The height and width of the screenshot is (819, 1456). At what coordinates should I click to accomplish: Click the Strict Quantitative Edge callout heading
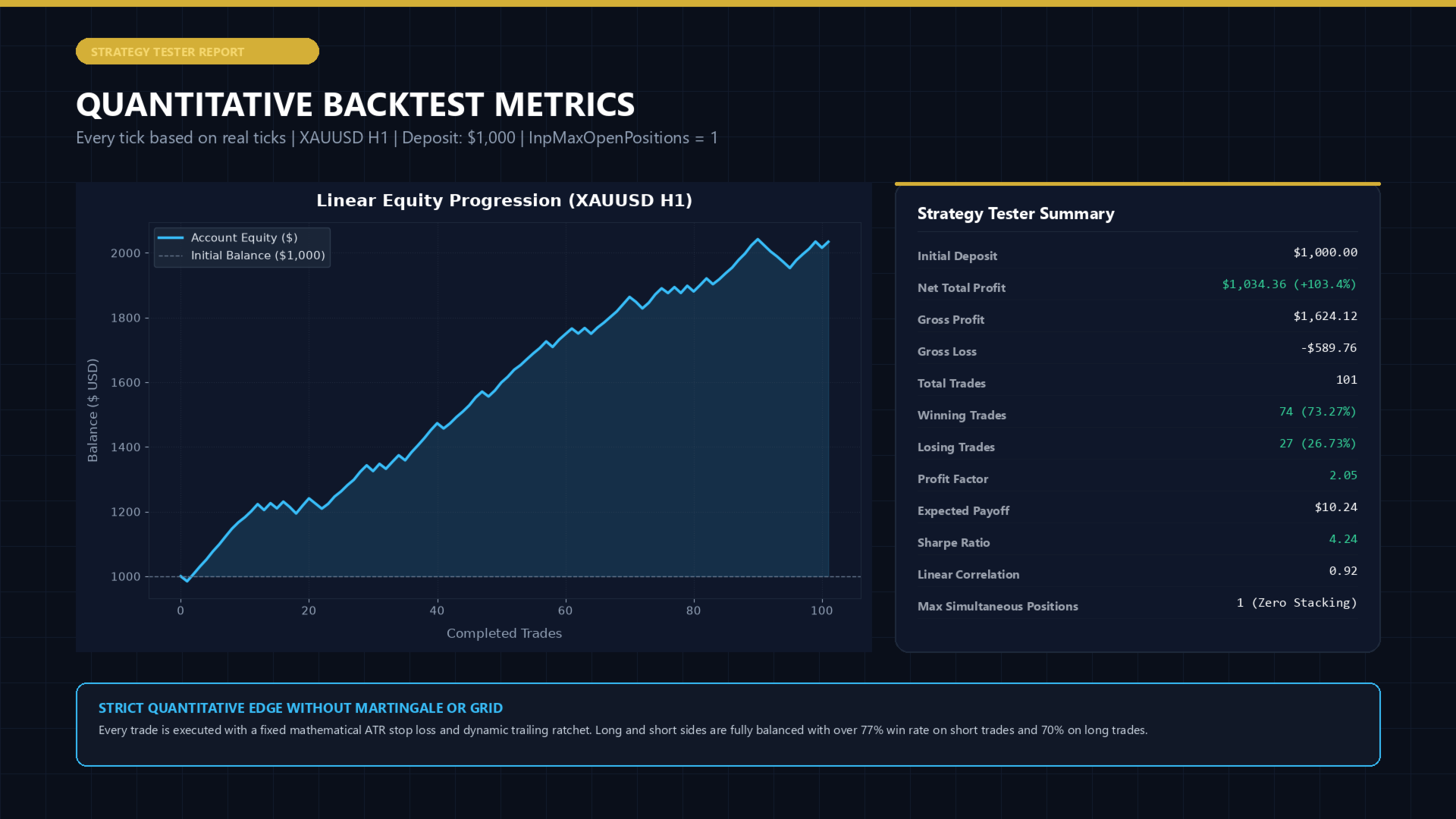[300, 708]
